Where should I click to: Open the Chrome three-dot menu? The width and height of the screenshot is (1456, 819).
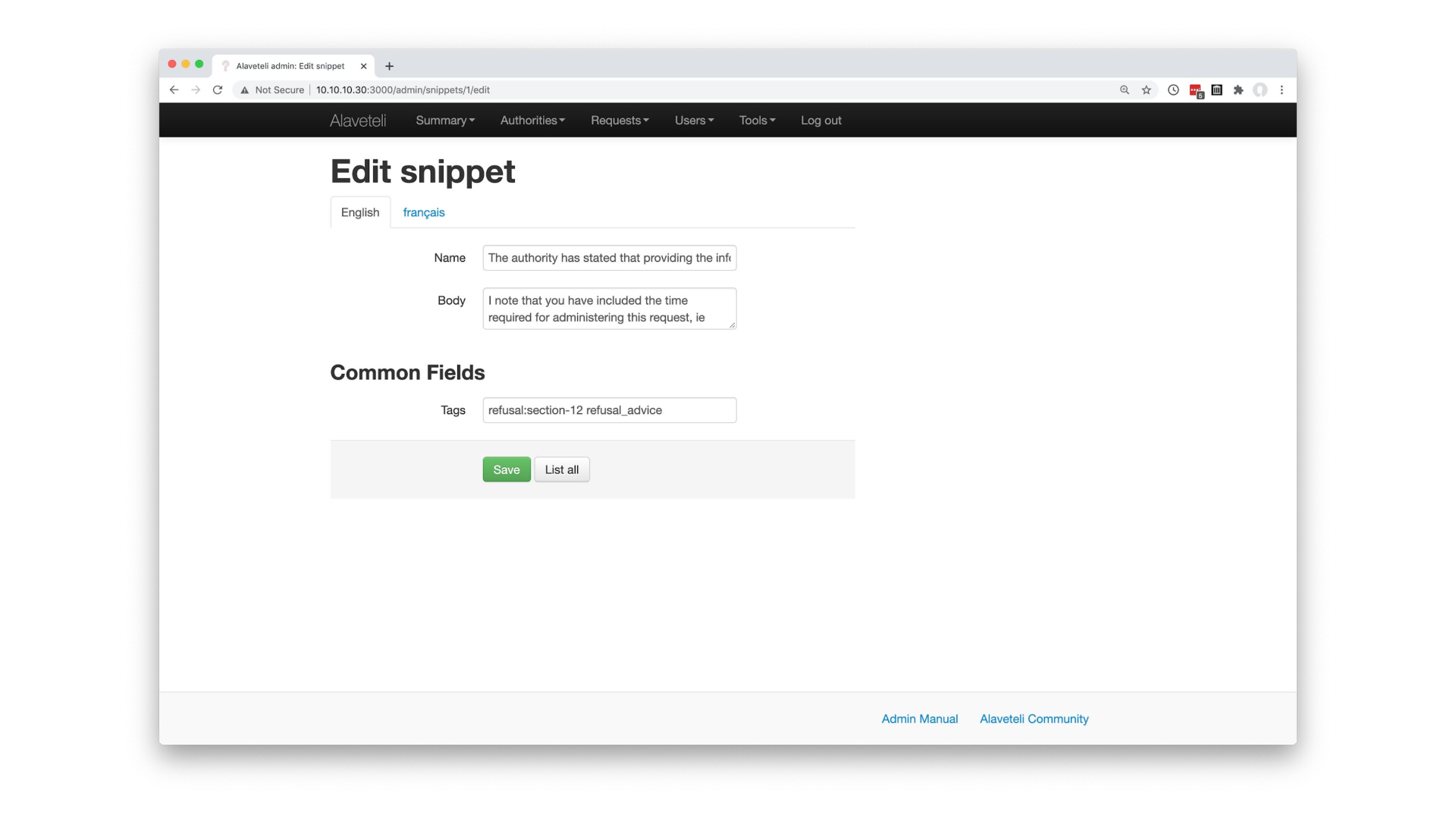pyautogui.click(x=1282, y=89)
